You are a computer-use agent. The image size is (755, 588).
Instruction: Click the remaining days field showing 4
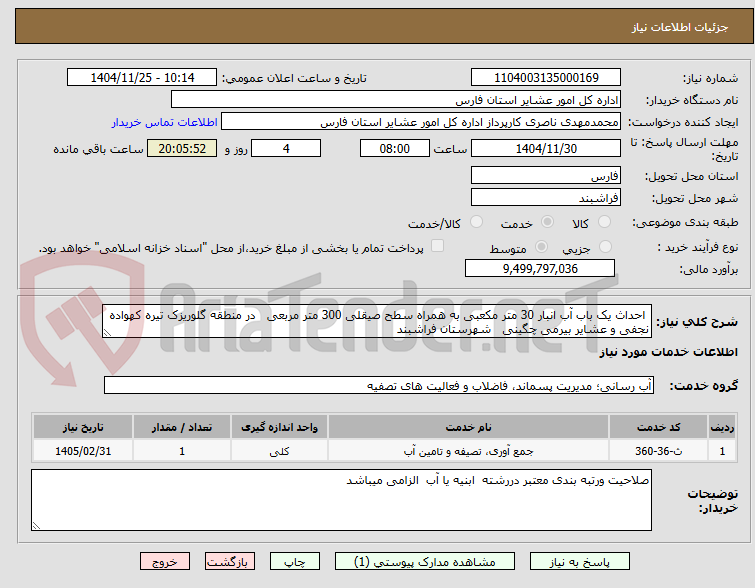point(286,148)
